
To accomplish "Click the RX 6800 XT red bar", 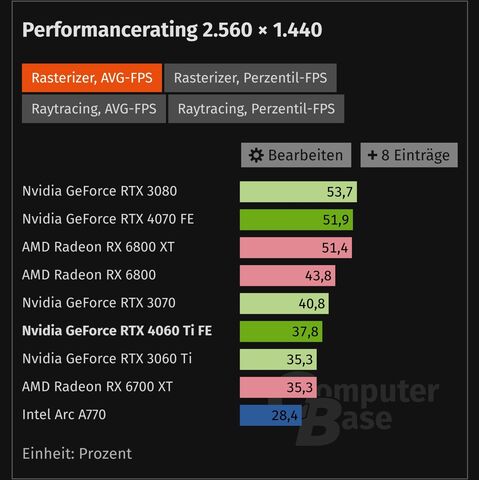I will pyautogui.click(x=296, y=248).
